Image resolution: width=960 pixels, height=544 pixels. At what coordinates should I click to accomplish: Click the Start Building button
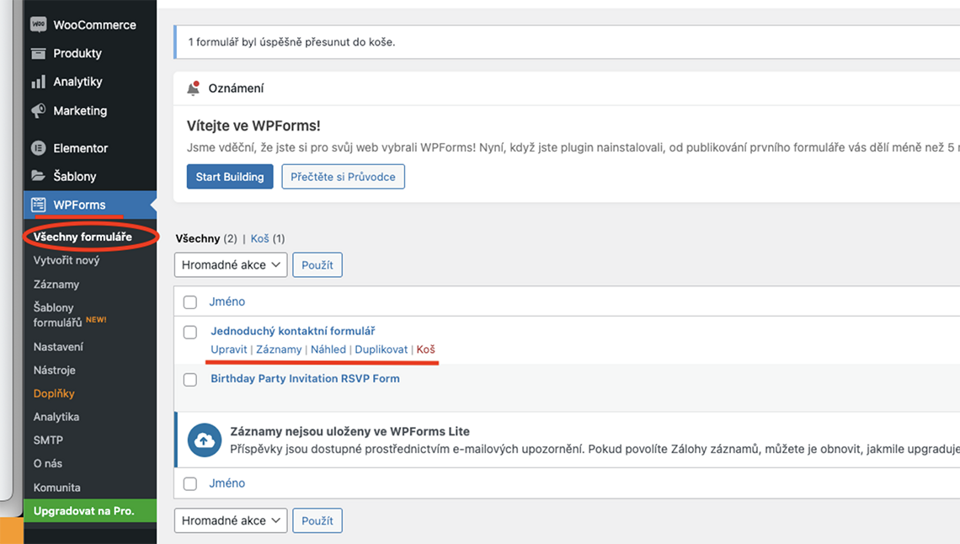click(x=230, y=177)
